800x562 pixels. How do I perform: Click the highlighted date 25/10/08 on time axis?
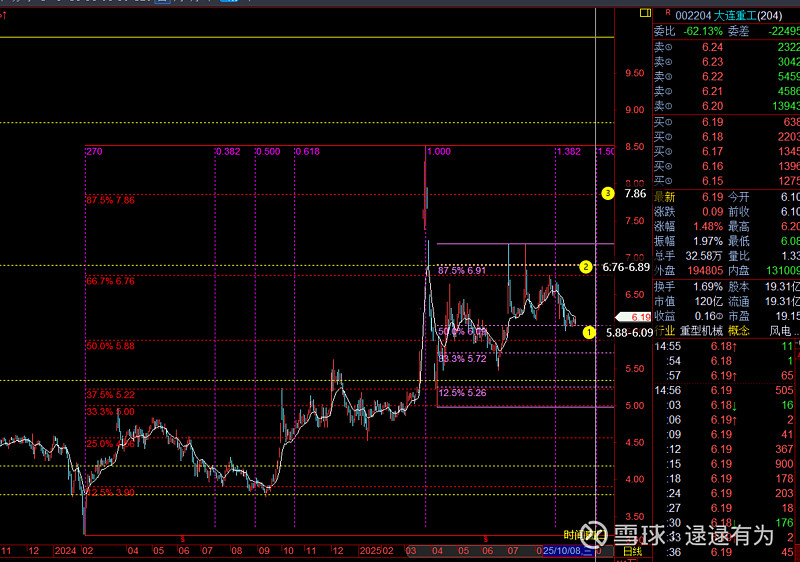[x=567, y=551]
